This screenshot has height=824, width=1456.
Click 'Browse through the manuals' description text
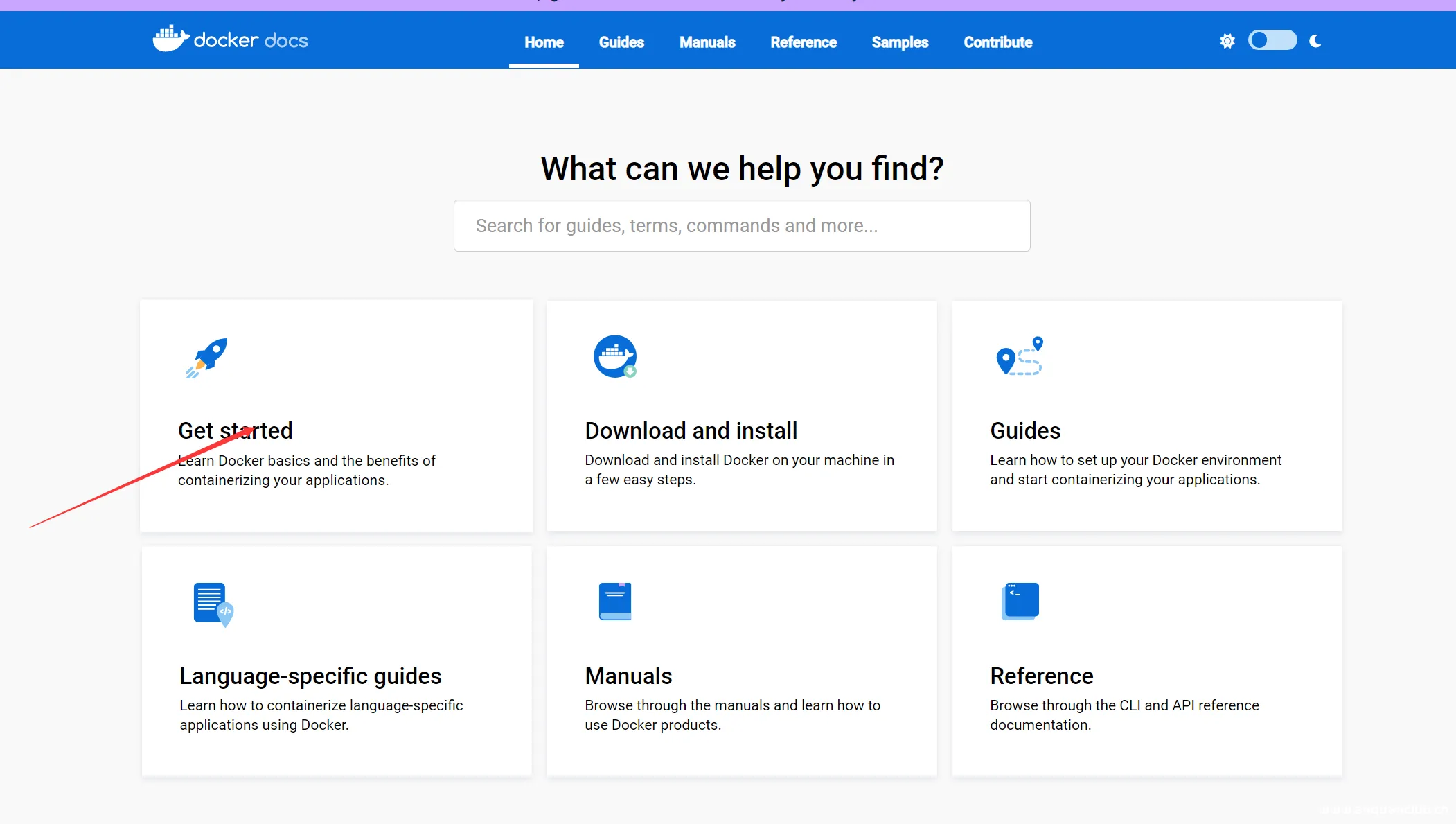(x=732, y=715)
